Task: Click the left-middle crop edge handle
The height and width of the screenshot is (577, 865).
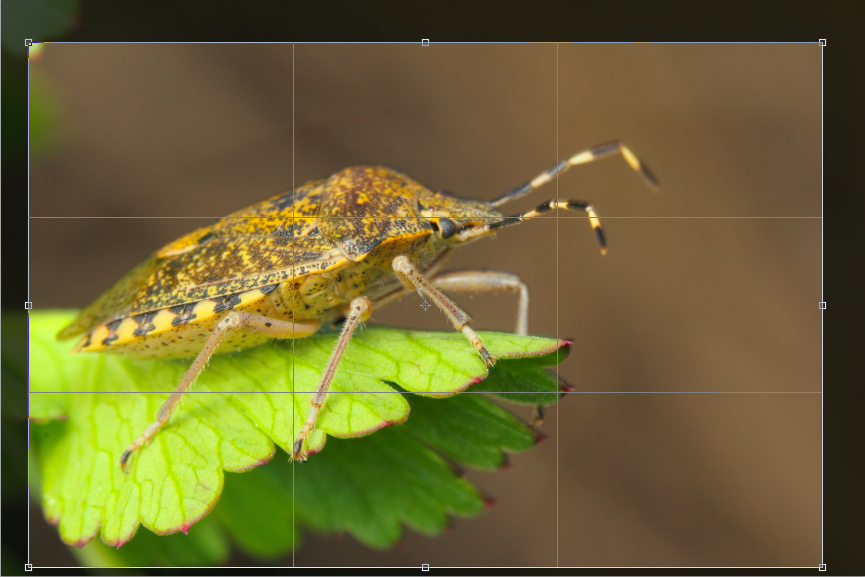Action: coord(29,306)
